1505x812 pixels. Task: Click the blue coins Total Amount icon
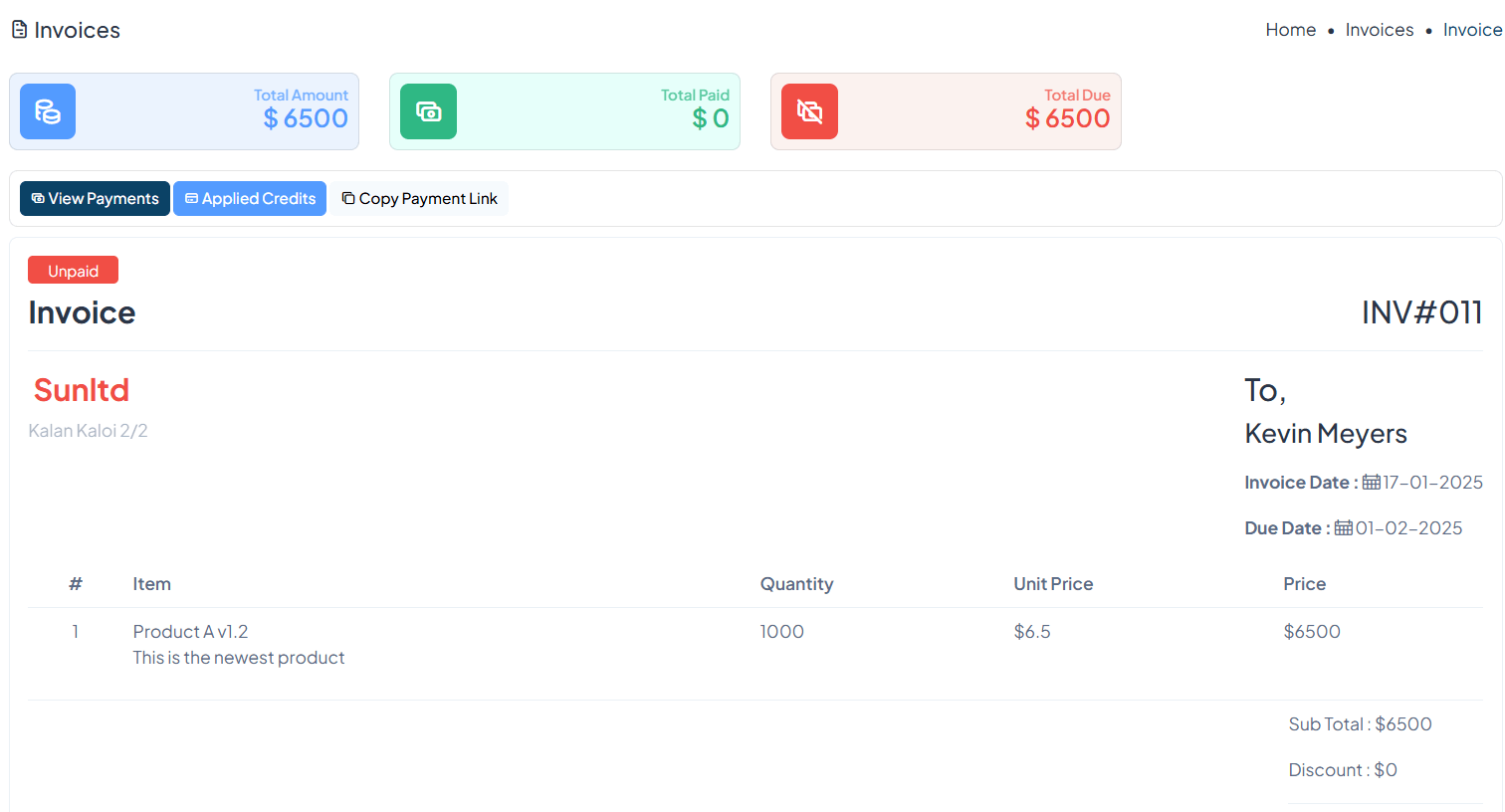[x=48, y=111]
